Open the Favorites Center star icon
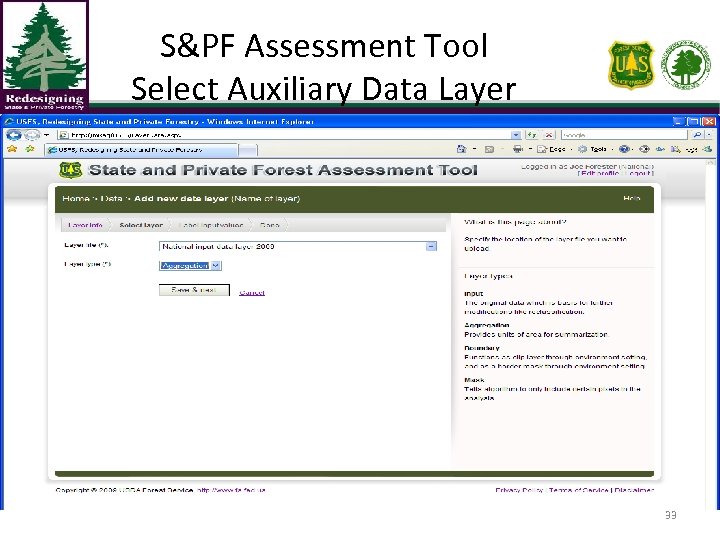This screenshot has height=540, width=720. pos(12,149)
